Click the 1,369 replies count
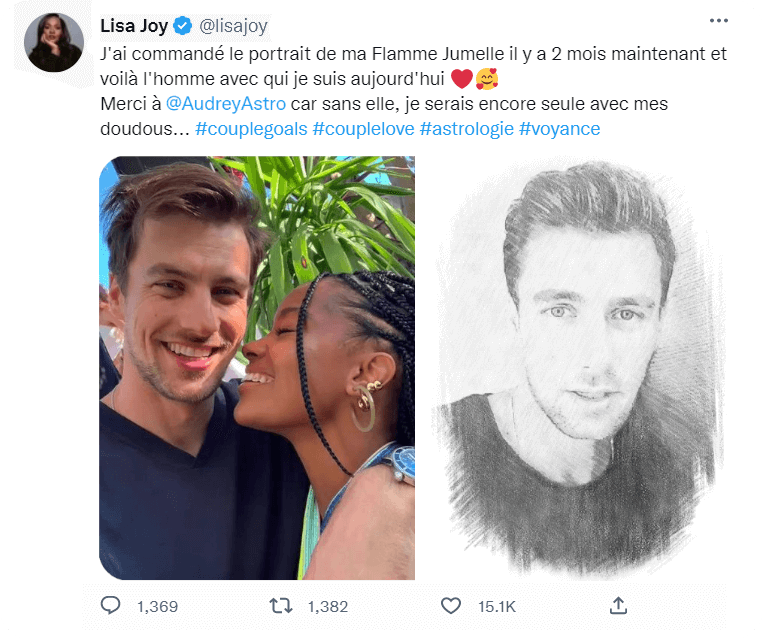Viewport: 763px width, 639px height. point(157,606)
